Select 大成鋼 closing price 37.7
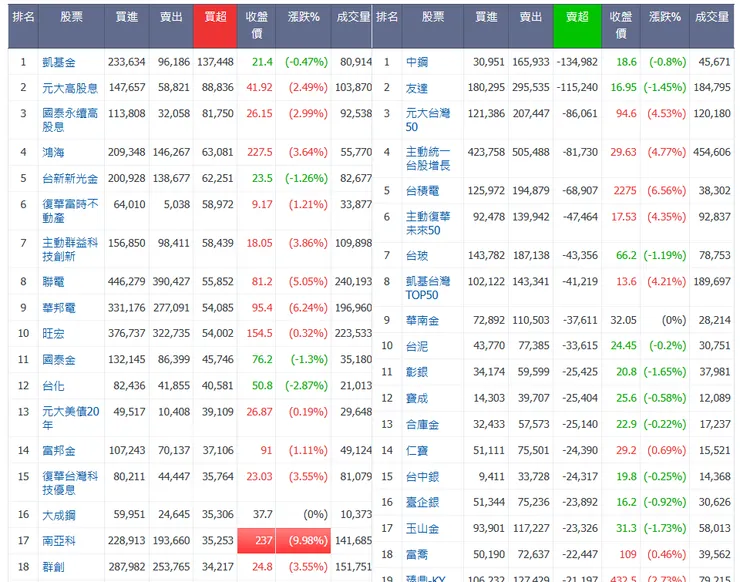This screenshot has height=582, width=740. (263, 514)
